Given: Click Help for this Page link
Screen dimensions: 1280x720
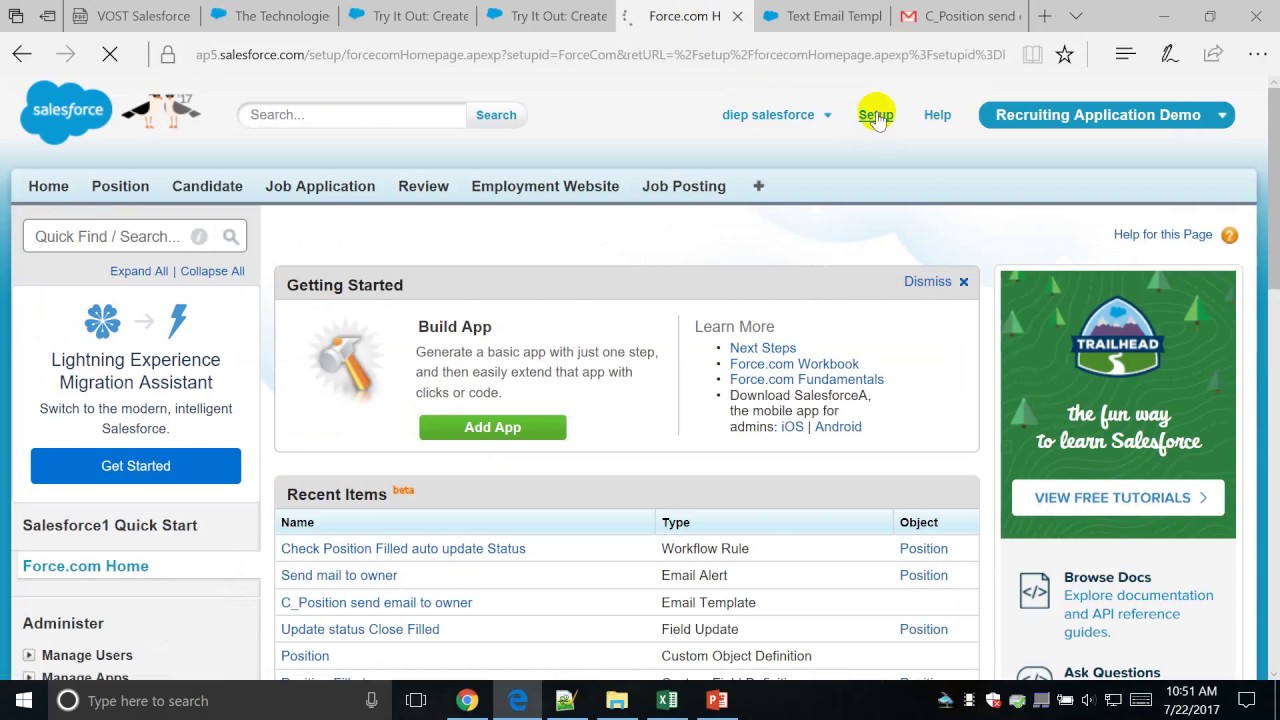Looking at the screenshot, I should coord(1163,235).
